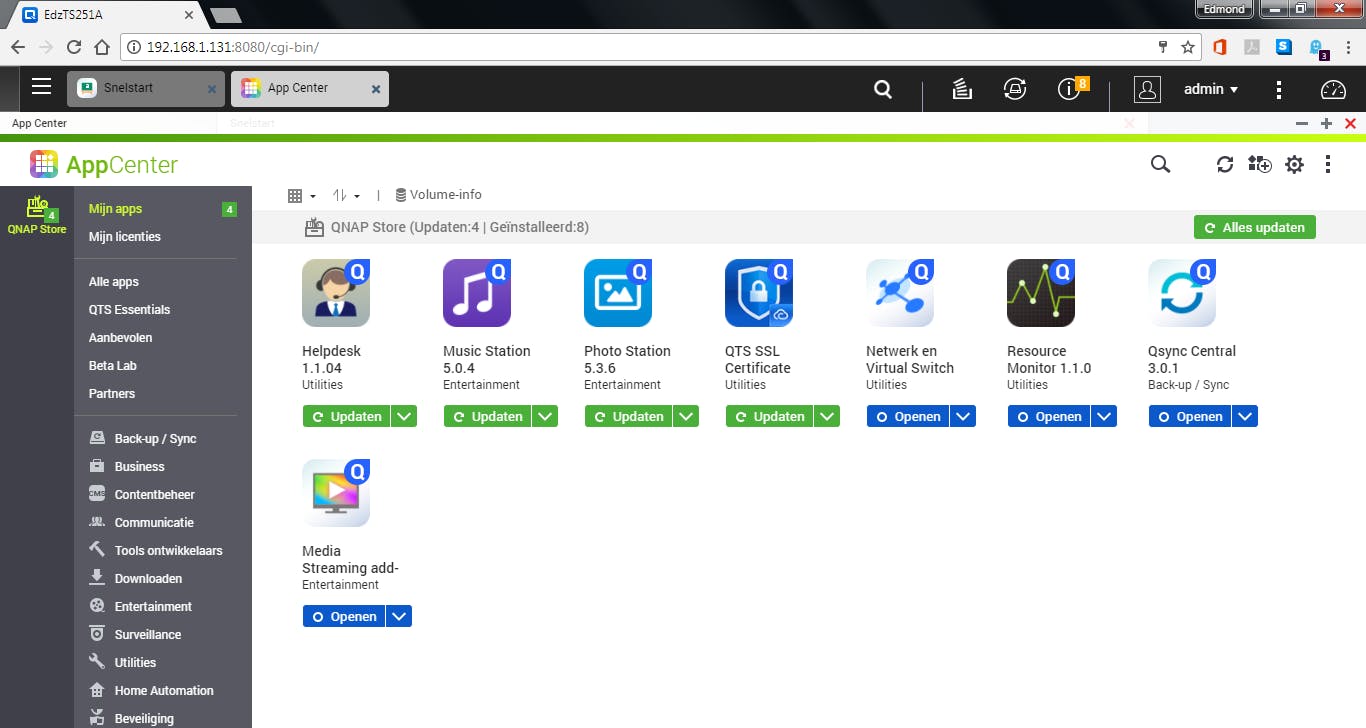Open App Center settings gear
The height and width of the screenshot is (728, 1366).
(x=1294, y=164)
